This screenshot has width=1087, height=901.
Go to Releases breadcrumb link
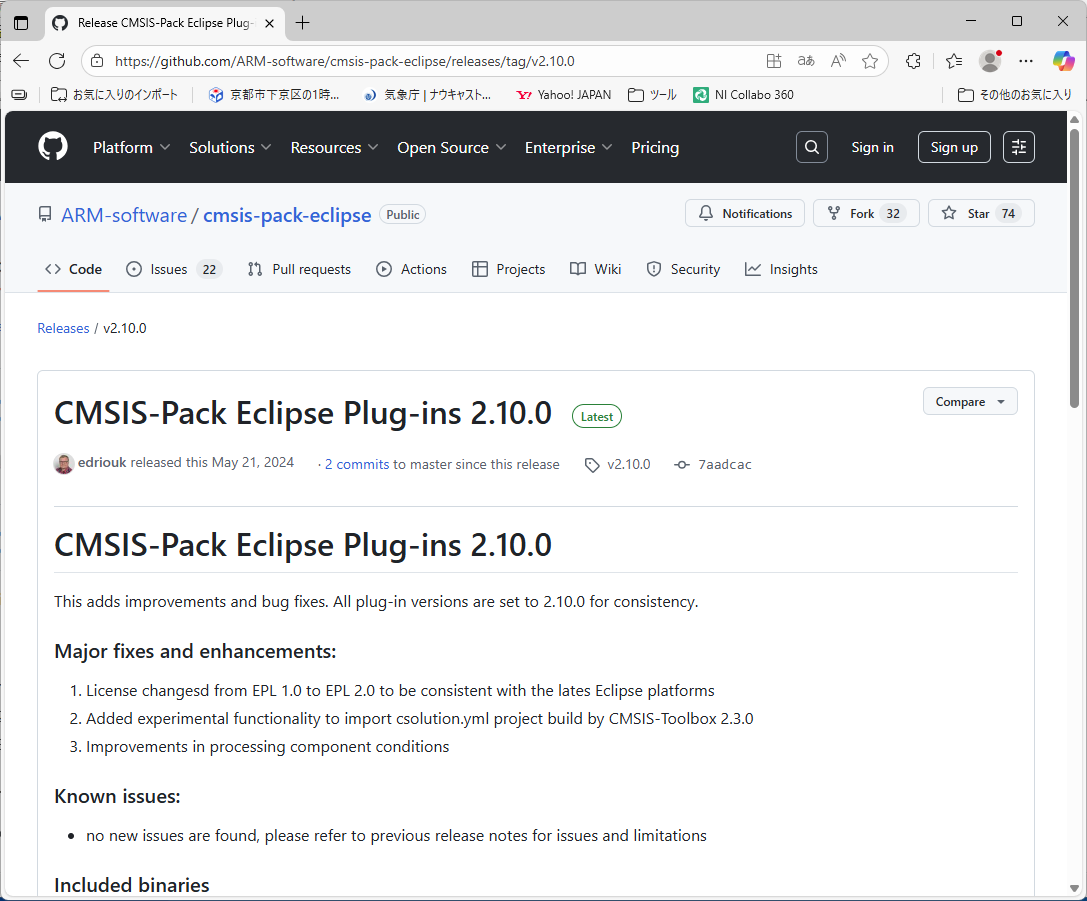point(63,329)
